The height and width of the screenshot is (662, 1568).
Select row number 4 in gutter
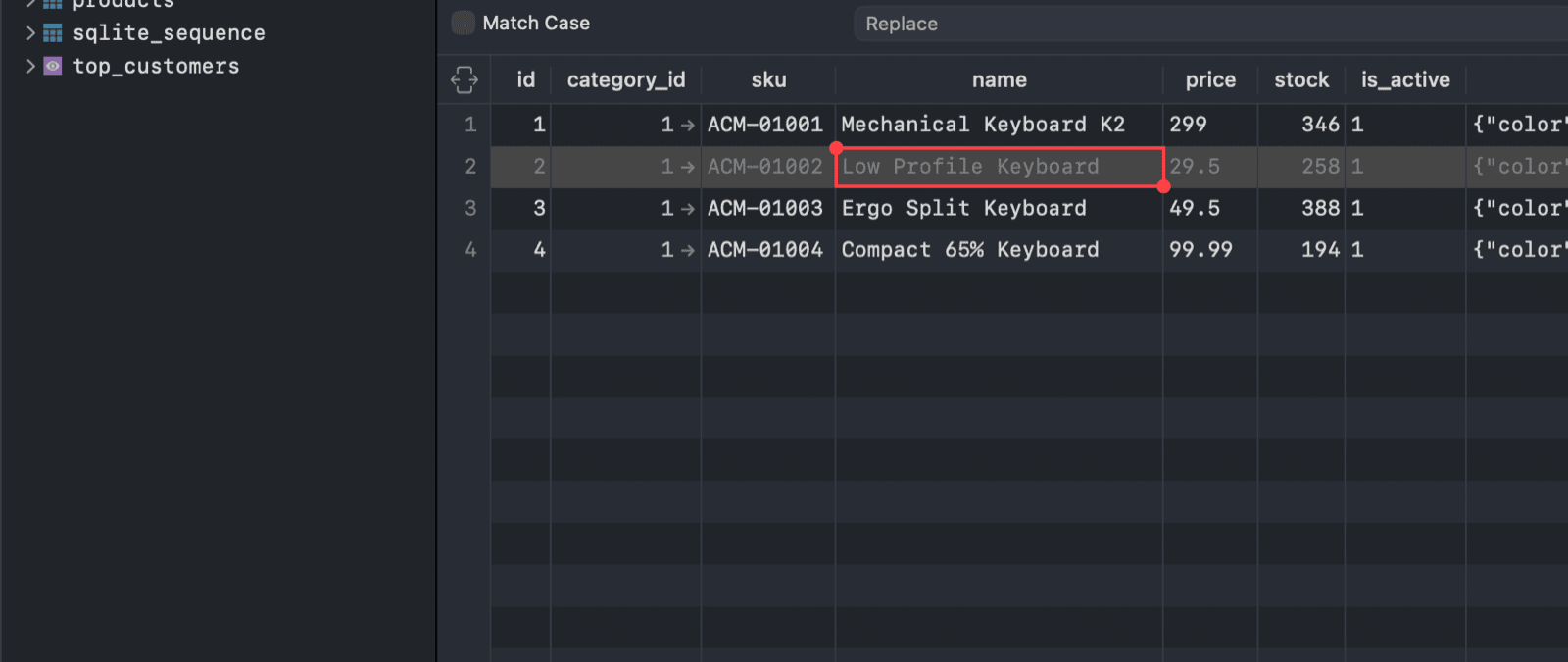click(470, 250)
